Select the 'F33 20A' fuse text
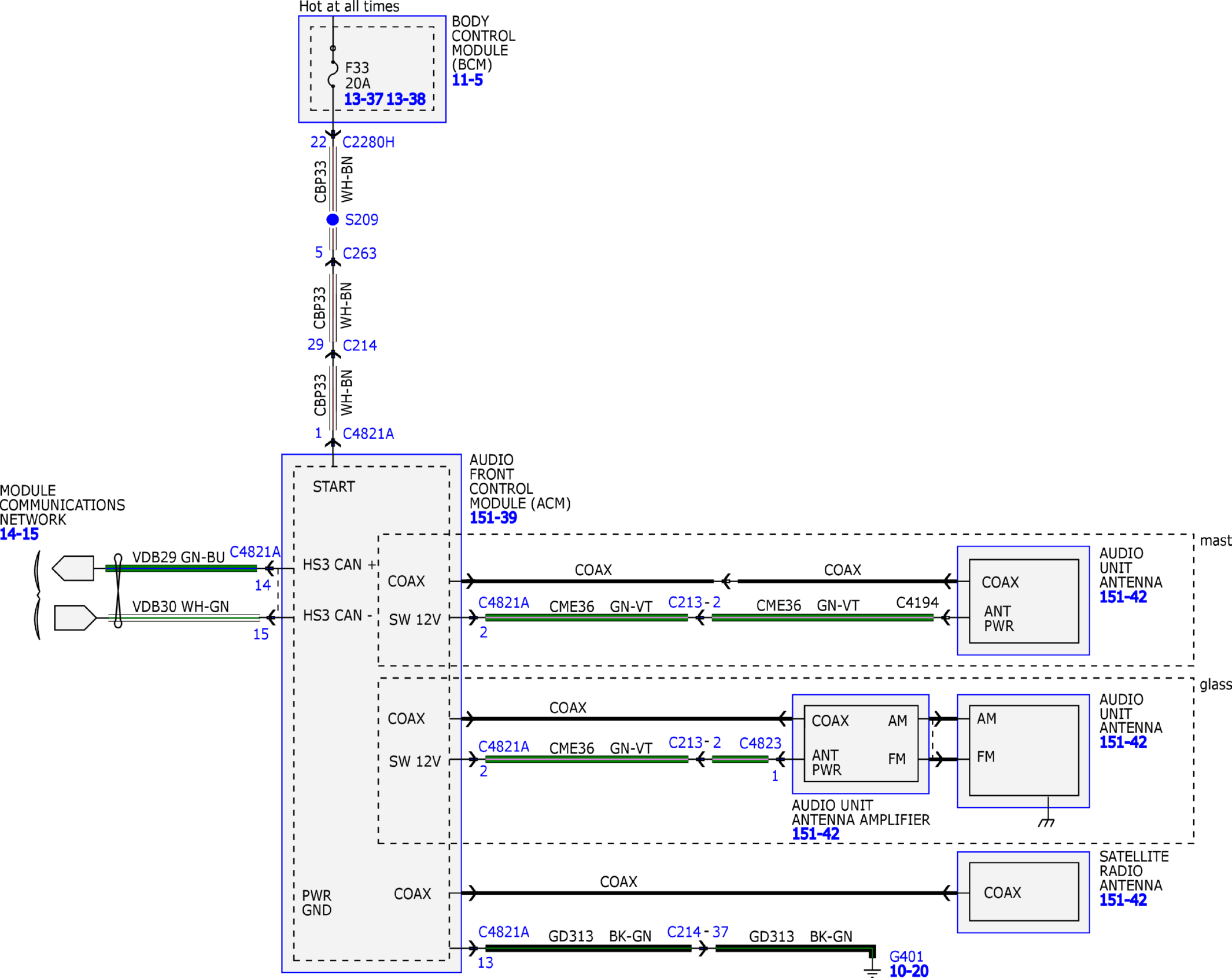The image size is (1232, 978). tap(358, 75)
